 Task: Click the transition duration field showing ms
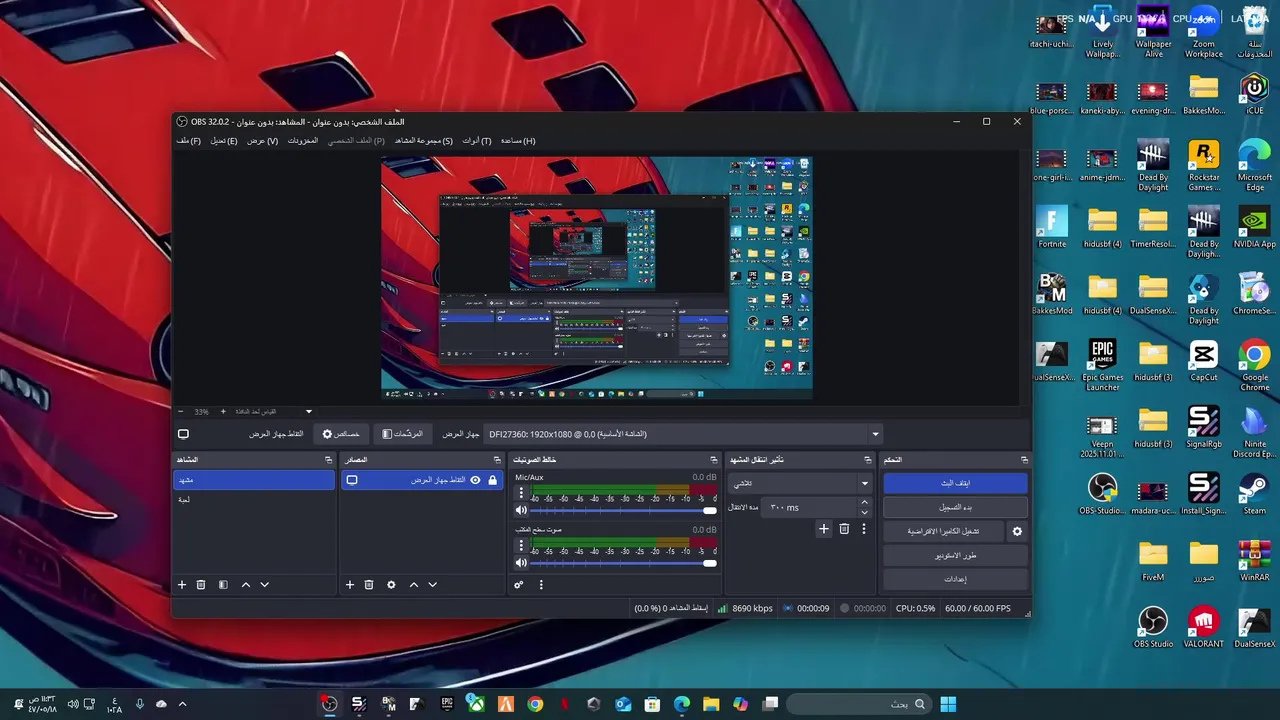811,508
